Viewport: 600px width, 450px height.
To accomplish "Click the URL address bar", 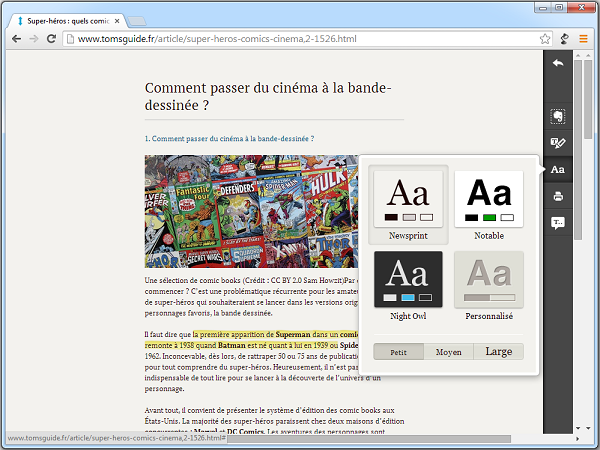I will 306,39.
